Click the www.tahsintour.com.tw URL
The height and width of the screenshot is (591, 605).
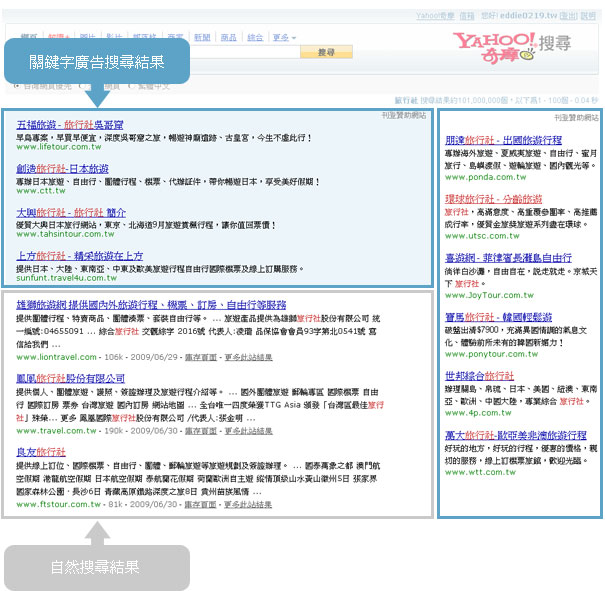65,234
